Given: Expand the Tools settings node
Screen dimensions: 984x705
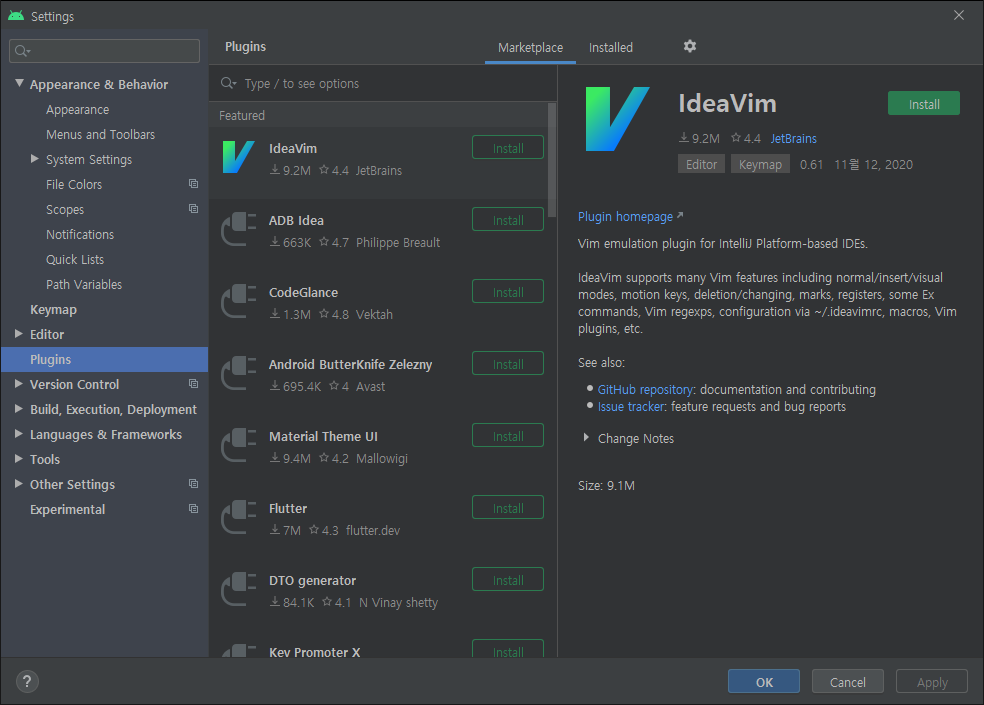Looking at the screenshot, I should [x=19, y=459].
